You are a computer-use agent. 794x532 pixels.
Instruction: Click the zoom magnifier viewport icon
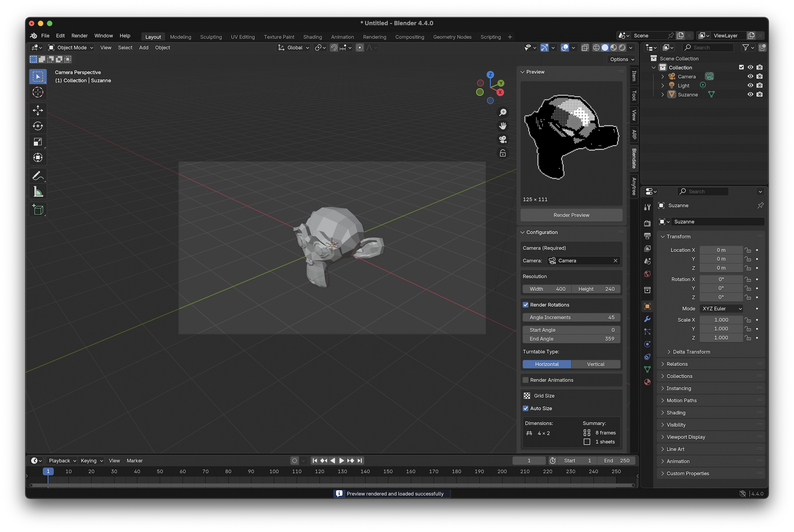502,112
